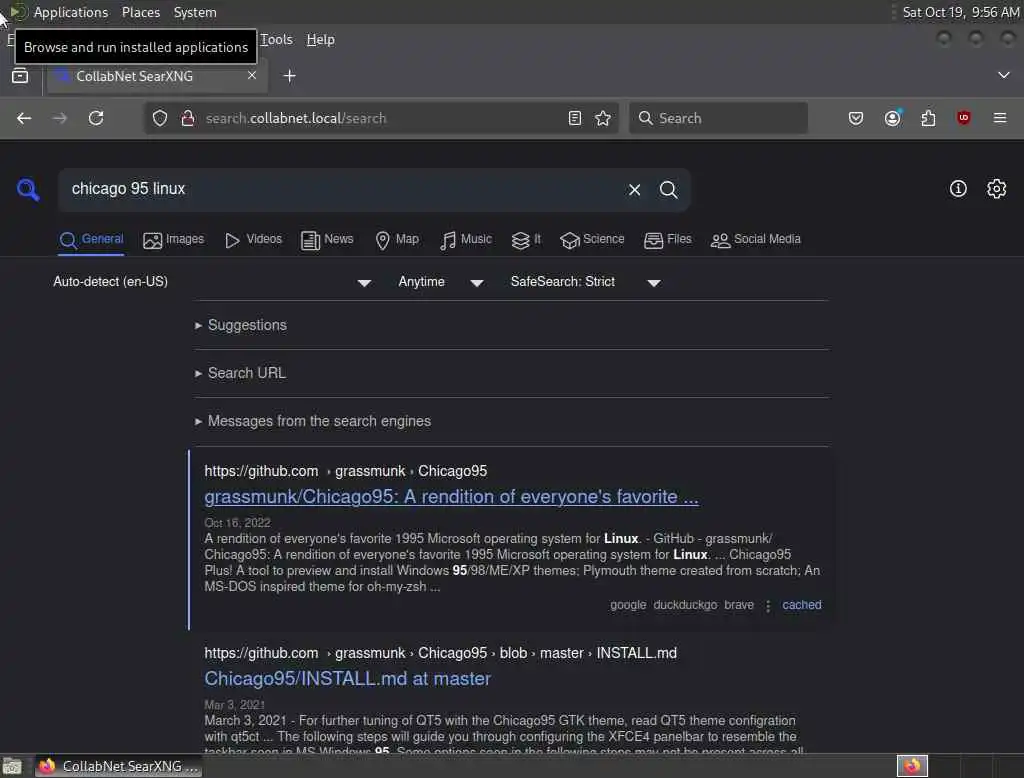
Task: Click the SearXNG magnifier logo
Action: [x=28, y=189]
